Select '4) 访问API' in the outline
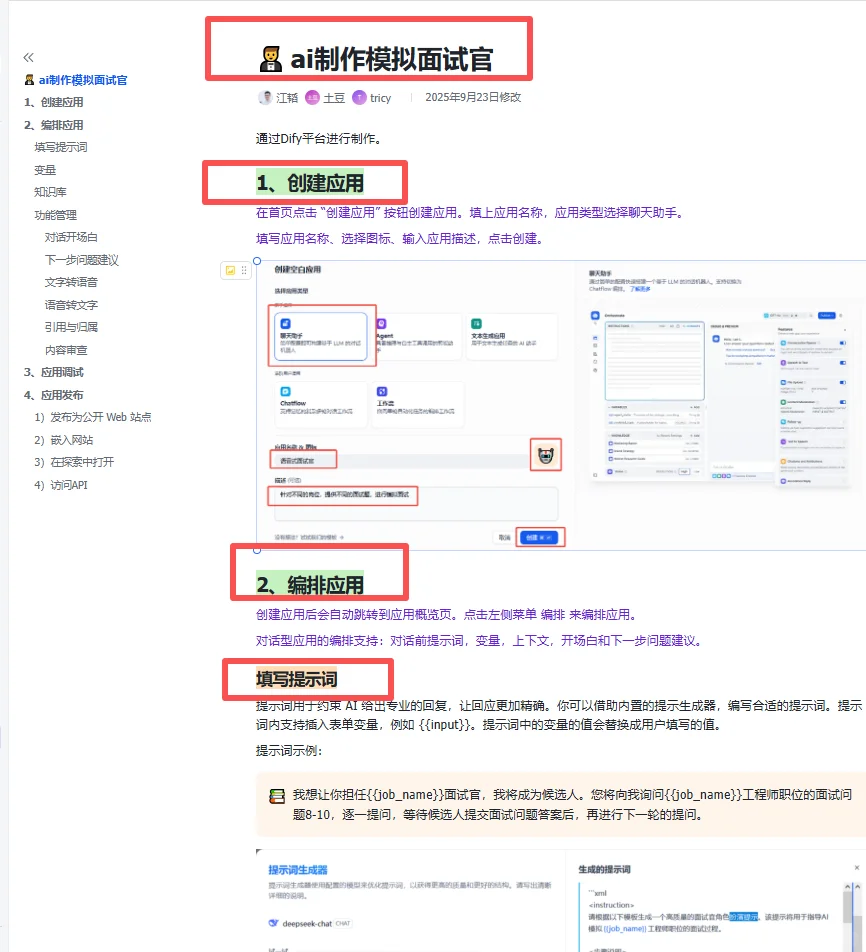The width and height of the screenshot is (866, 952). point(61,485)
